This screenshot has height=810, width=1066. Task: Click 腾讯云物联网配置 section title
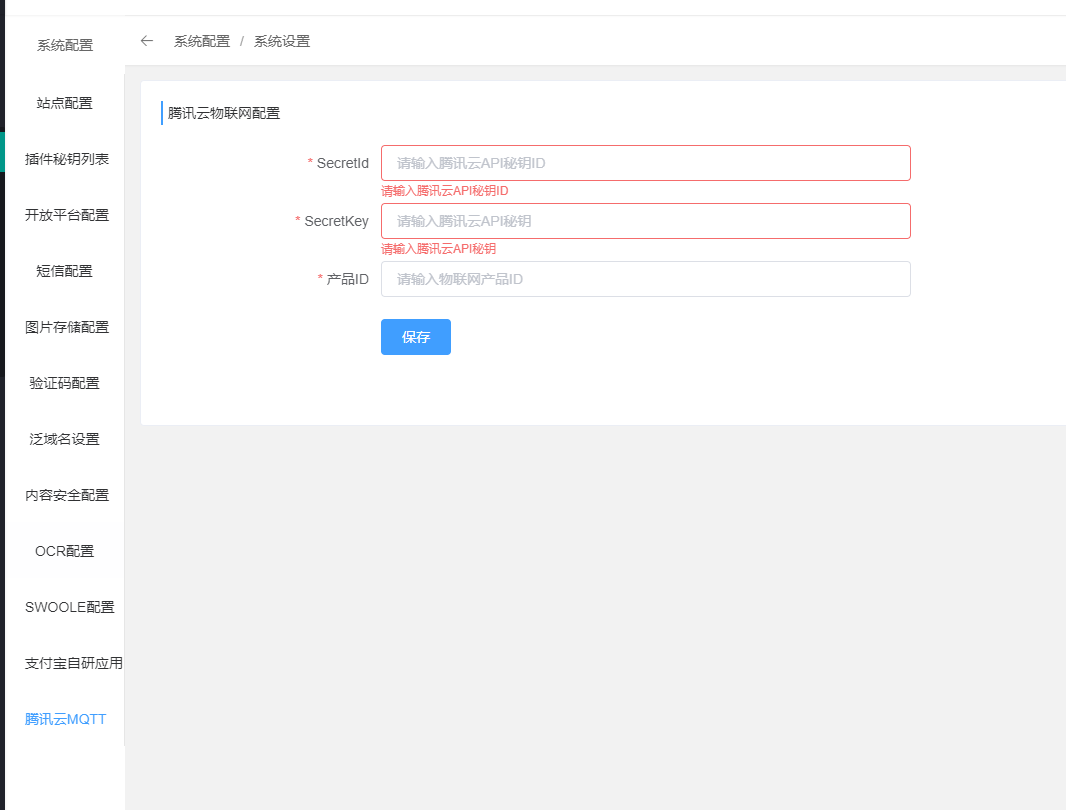click(x=224, y=114)
